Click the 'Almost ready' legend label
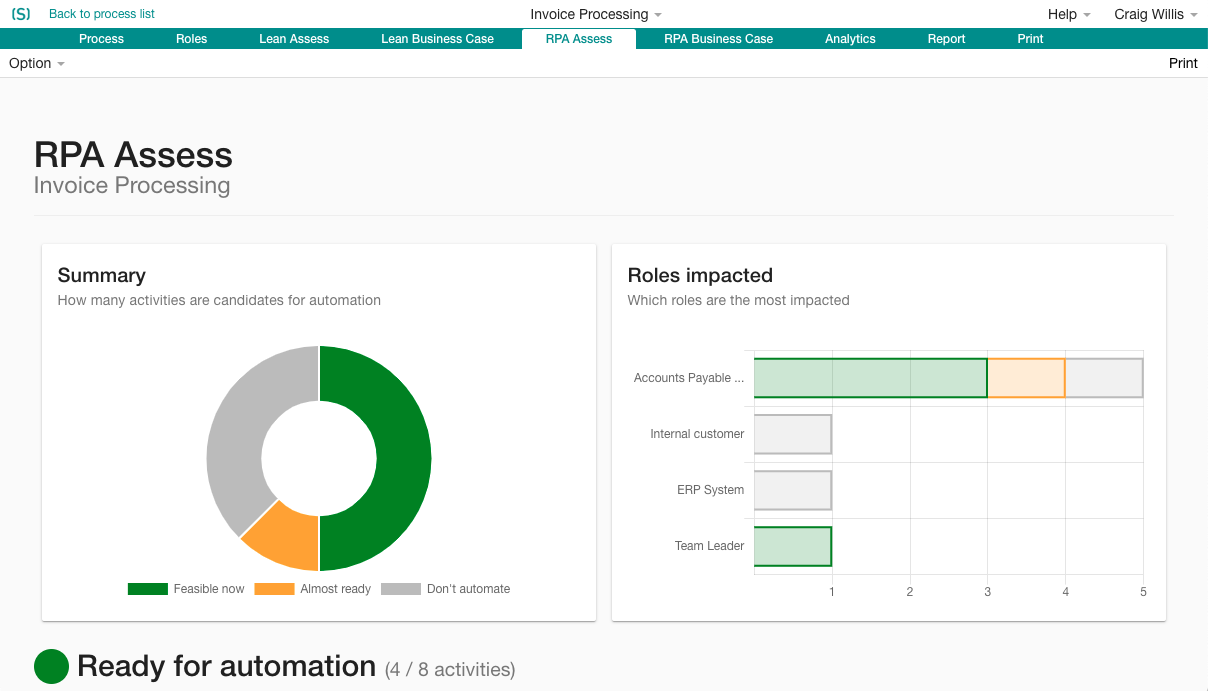 pyautogui.click(x=335, y=589)
